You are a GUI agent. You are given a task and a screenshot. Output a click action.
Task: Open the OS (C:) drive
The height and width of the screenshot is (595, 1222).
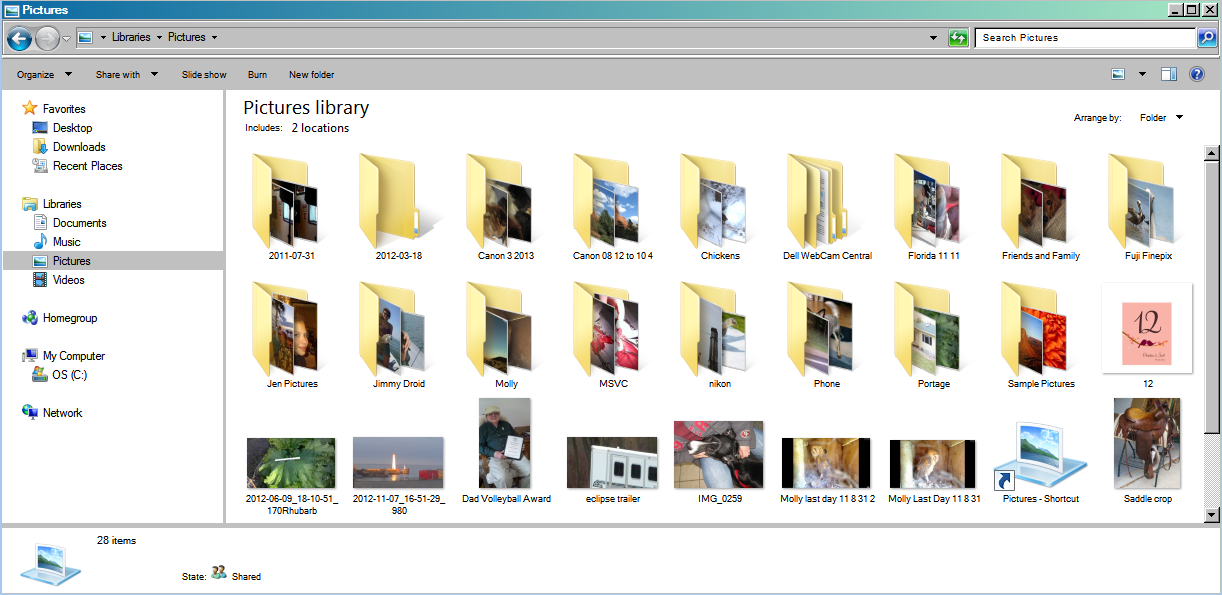tap(69, 375)
